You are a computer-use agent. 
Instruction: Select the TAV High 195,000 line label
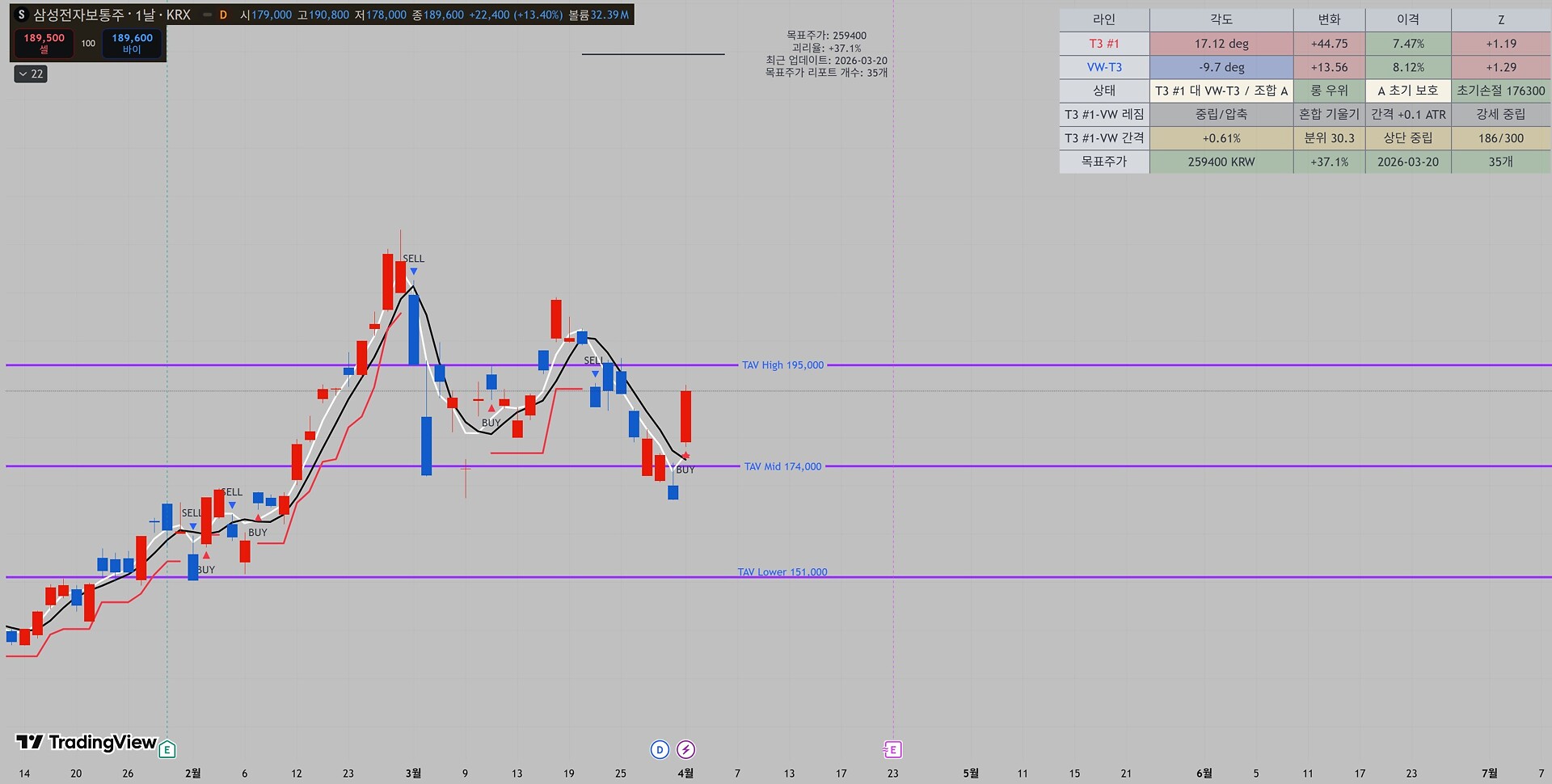[782, 365]
